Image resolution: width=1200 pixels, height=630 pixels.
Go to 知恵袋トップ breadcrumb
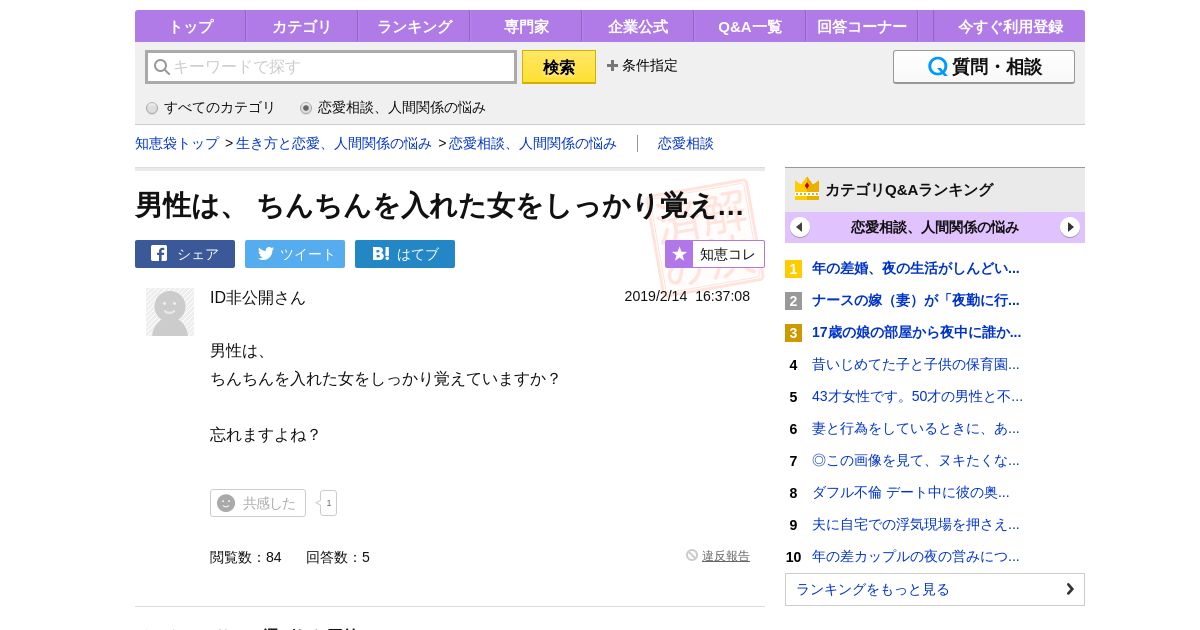point(177,143)
